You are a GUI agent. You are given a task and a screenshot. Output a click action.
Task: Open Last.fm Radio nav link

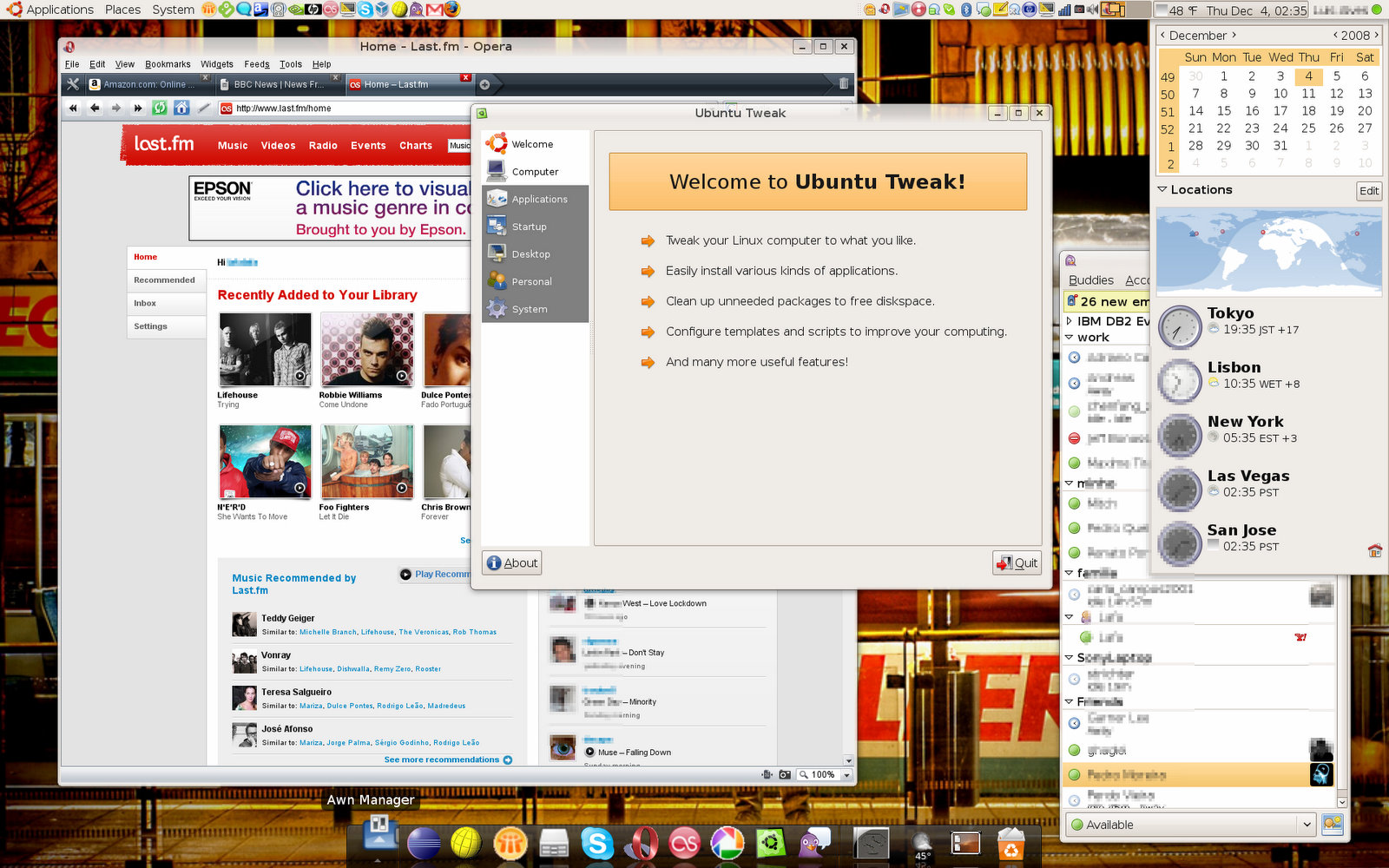click(x=323, y=146)
